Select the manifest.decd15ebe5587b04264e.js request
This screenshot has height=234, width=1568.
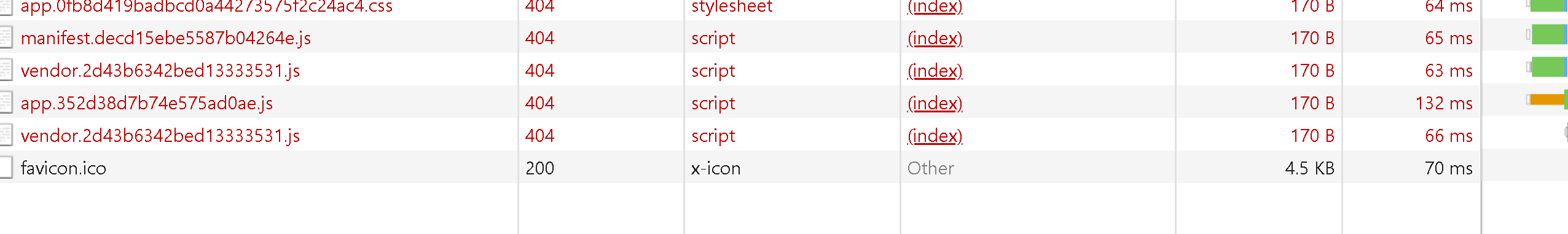[166, 38]
